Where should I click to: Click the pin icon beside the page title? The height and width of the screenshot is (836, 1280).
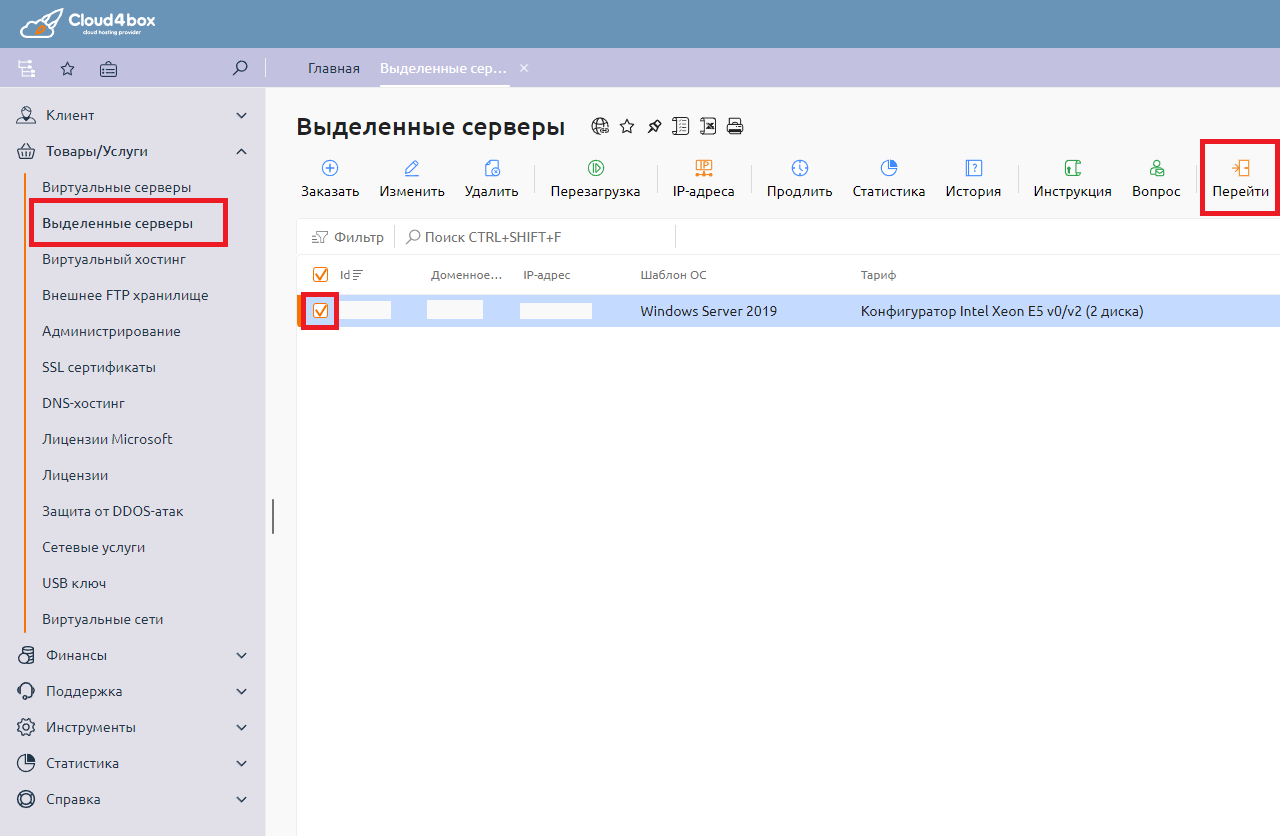(654, 126)
